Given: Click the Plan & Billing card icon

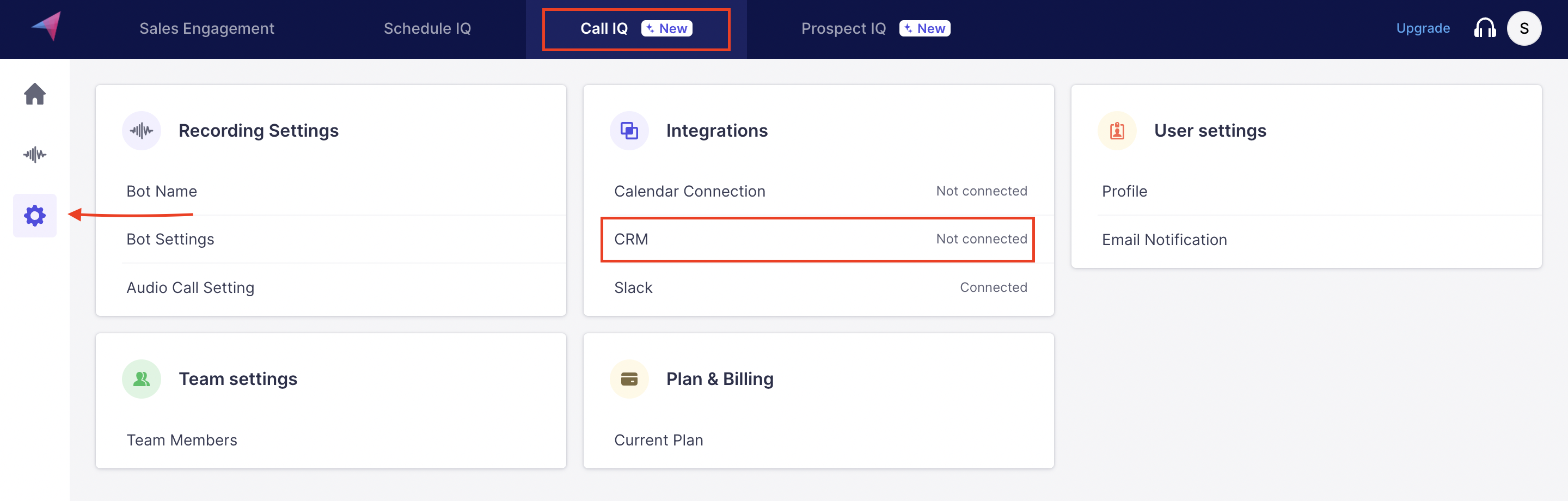Looking at the screenshot, I should [x=629, y=378].
